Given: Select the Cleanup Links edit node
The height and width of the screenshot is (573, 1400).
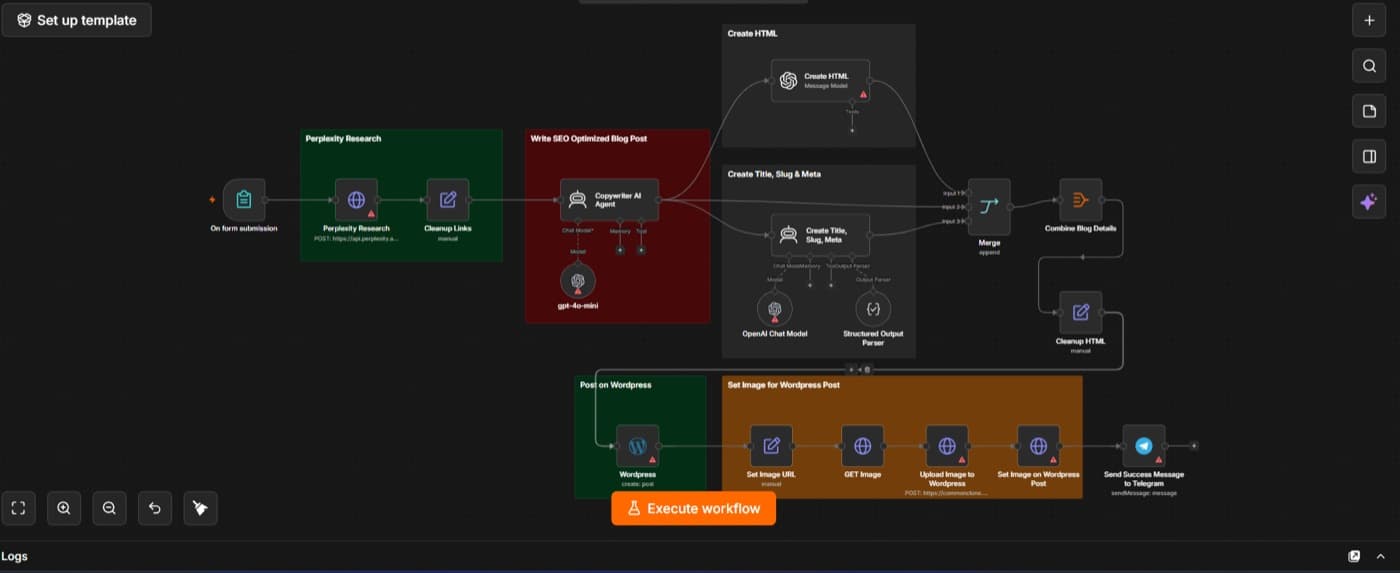Looking at the screenshot, I should (448, 200).
